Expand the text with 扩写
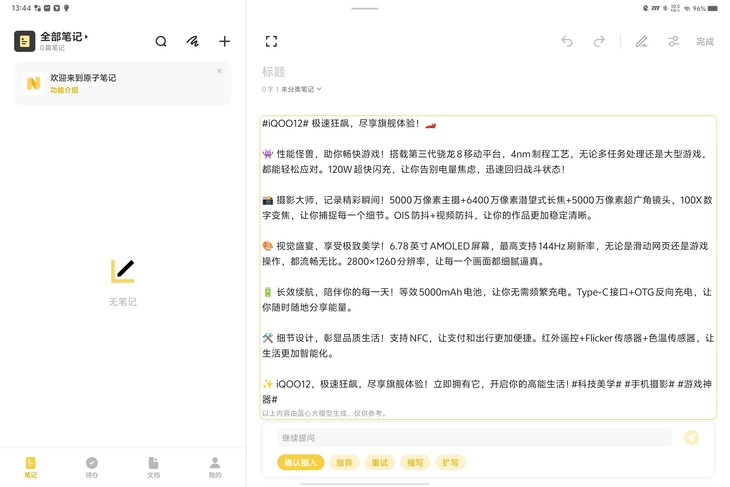Viewport: 730px width, 487px height. click(x=450, y=462)
